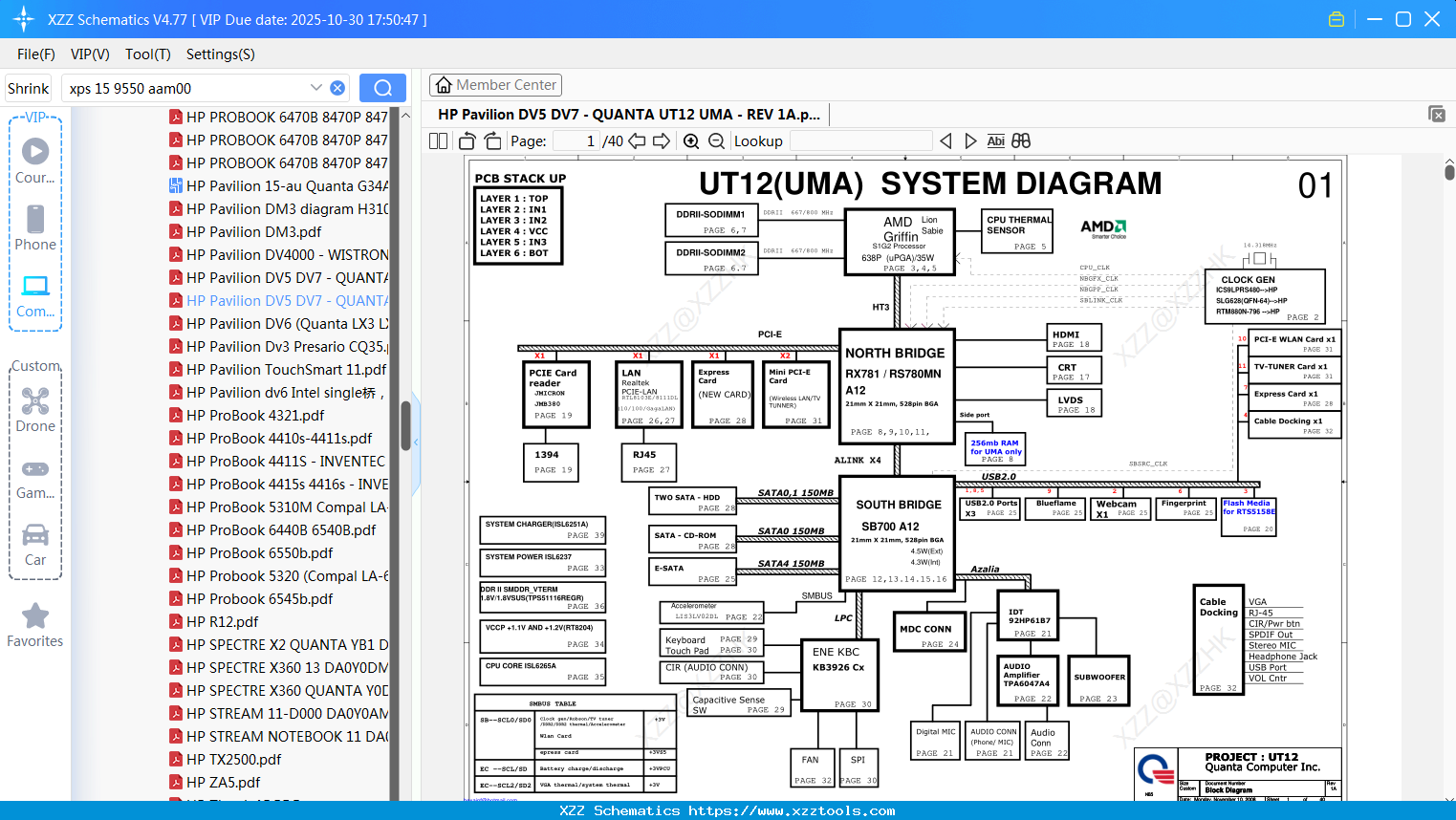The image size is (1456, 820).
Task: Focus the page number field
Action: tap(577, 140)
